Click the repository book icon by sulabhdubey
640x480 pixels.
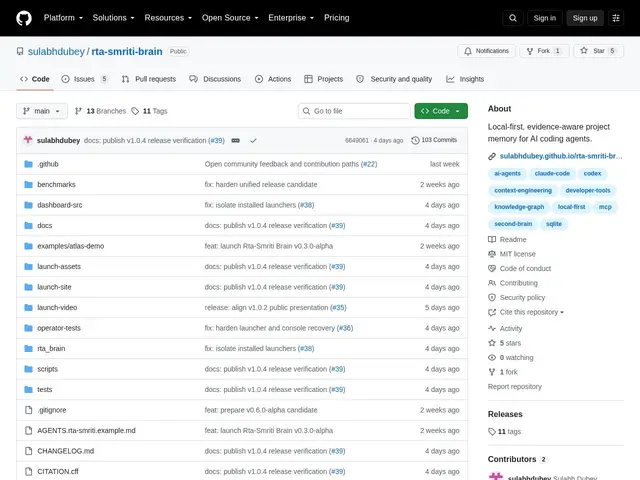point(20,51)
